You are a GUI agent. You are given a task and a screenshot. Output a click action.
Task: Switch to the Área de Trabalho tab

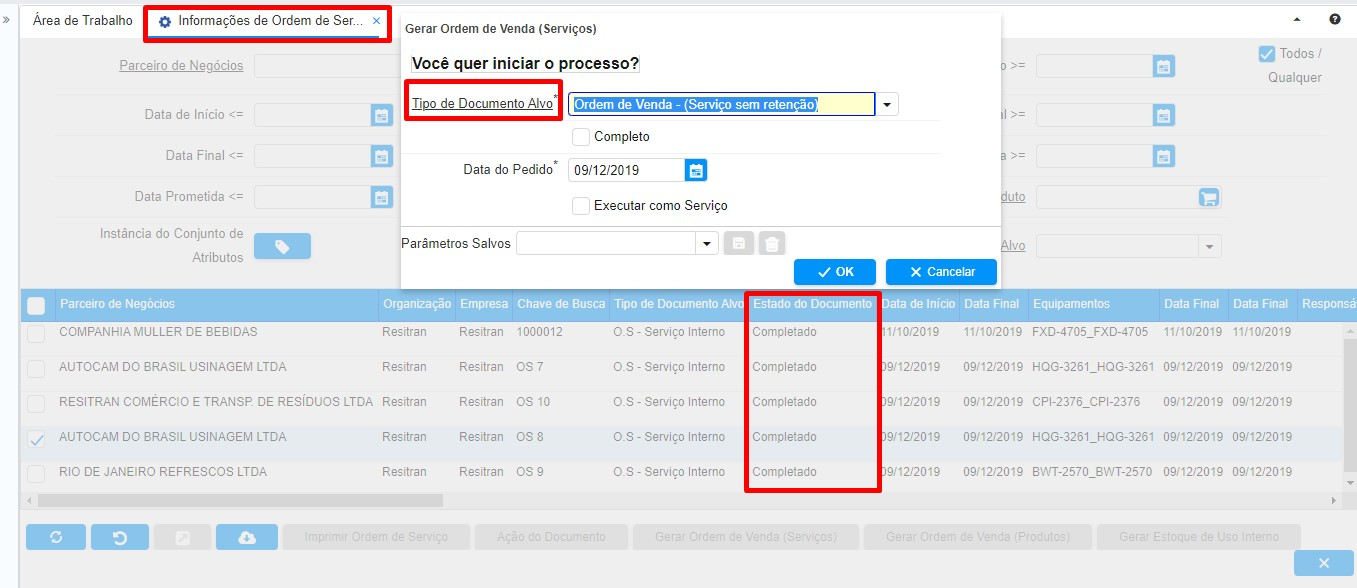pos(83,20)
